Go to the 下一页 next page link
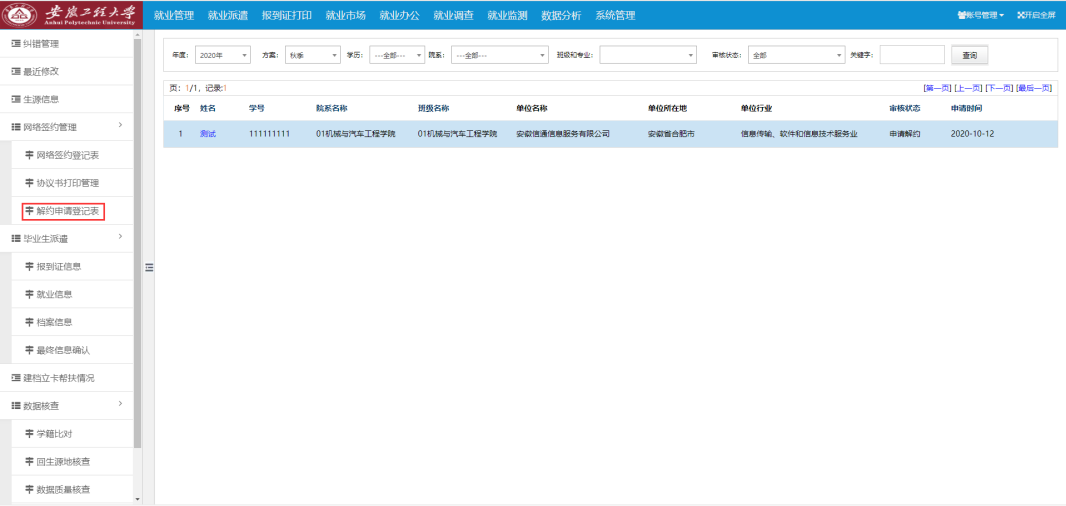 (998, 88)
